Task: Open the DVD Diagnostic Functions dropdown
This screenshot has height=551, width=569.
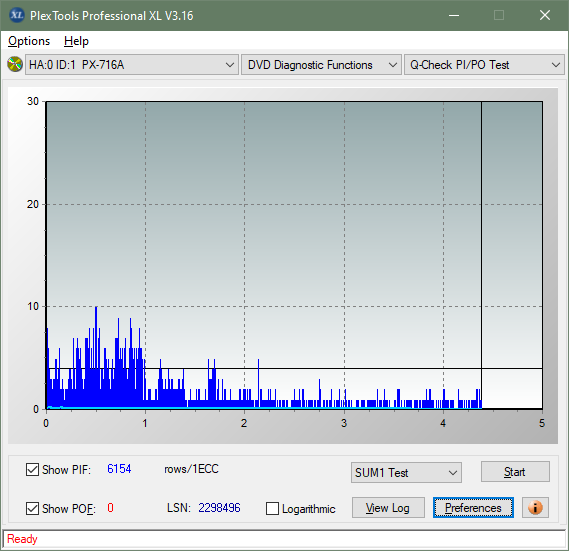Action: point(321,65)
